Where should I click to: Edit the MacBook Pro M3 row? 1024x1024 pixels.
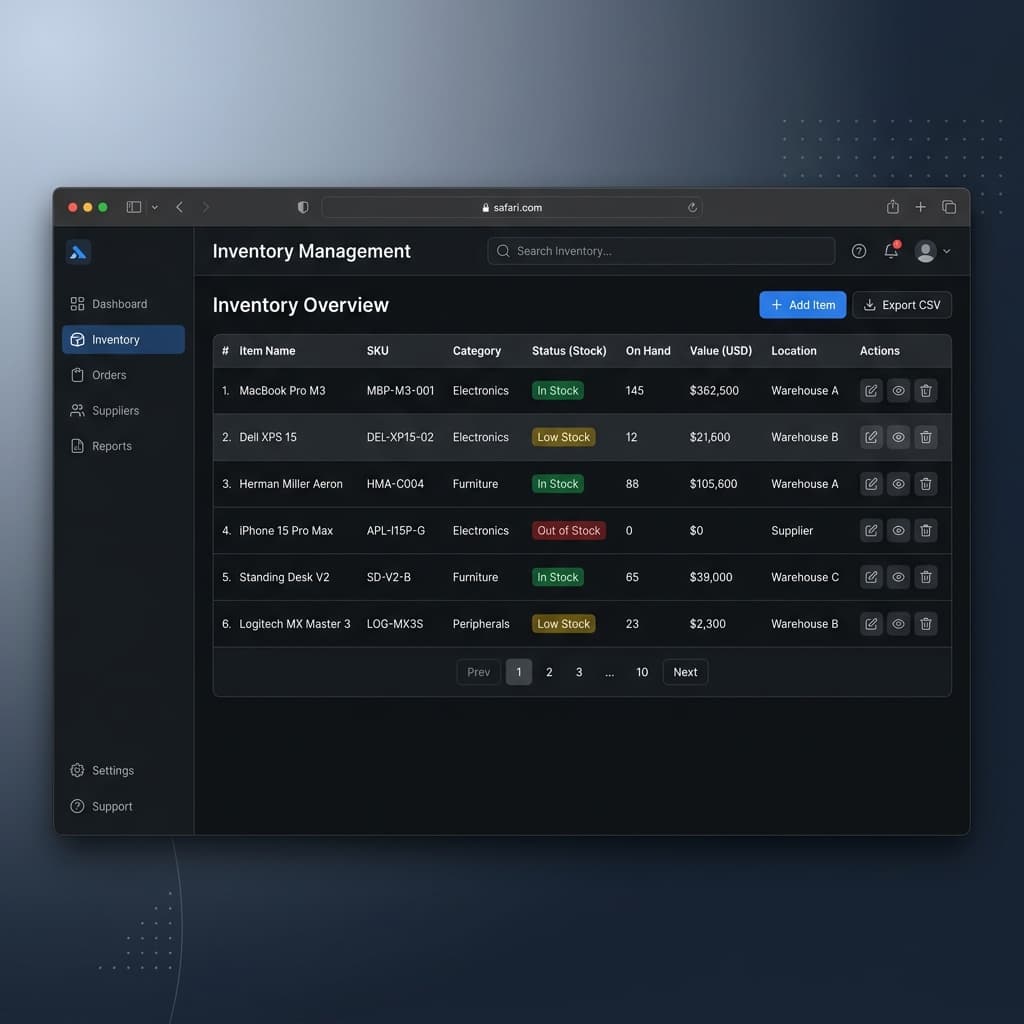871,391
